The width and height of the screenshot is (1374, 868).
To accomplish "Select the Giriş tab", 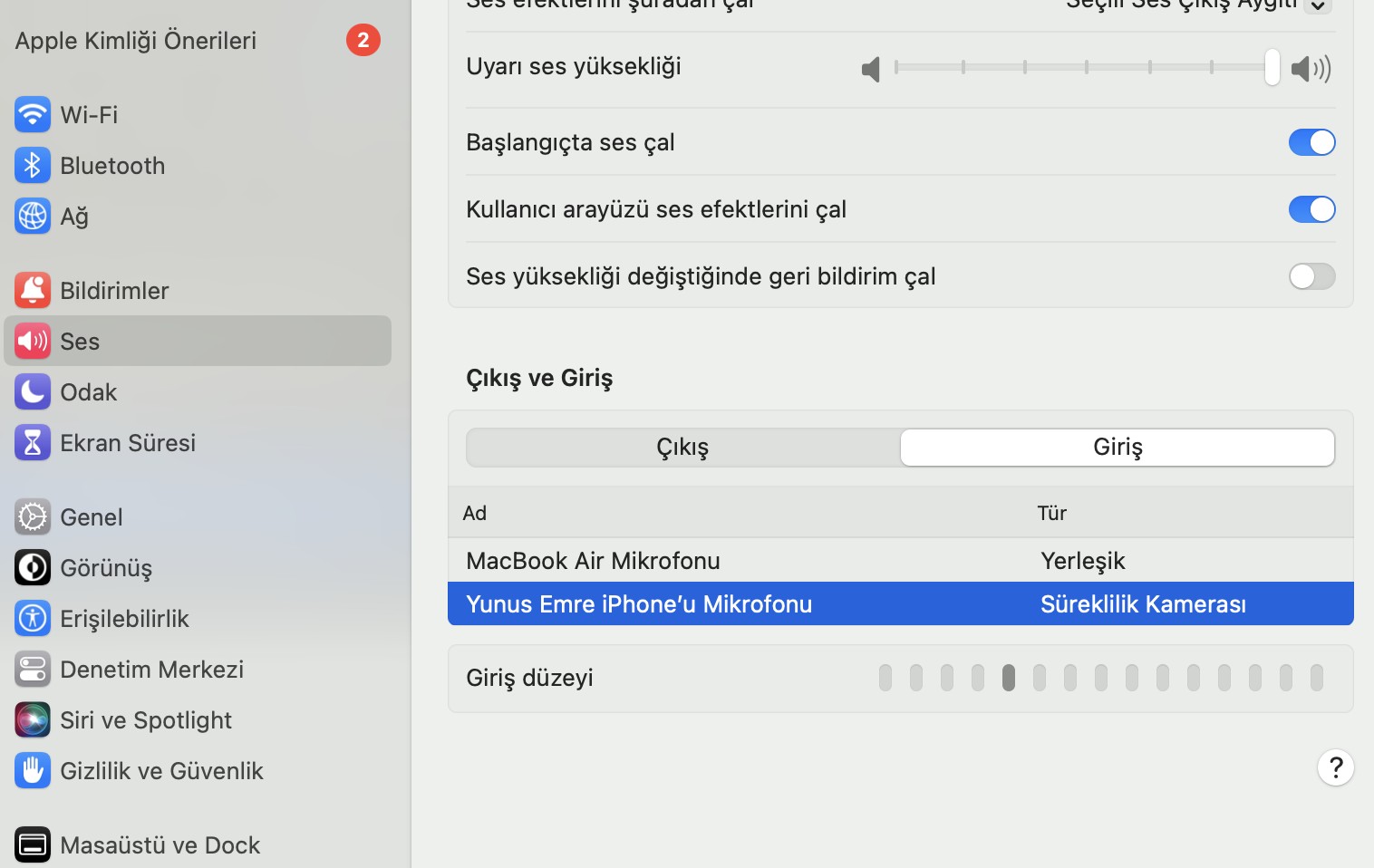I will tap(1117, 447).
